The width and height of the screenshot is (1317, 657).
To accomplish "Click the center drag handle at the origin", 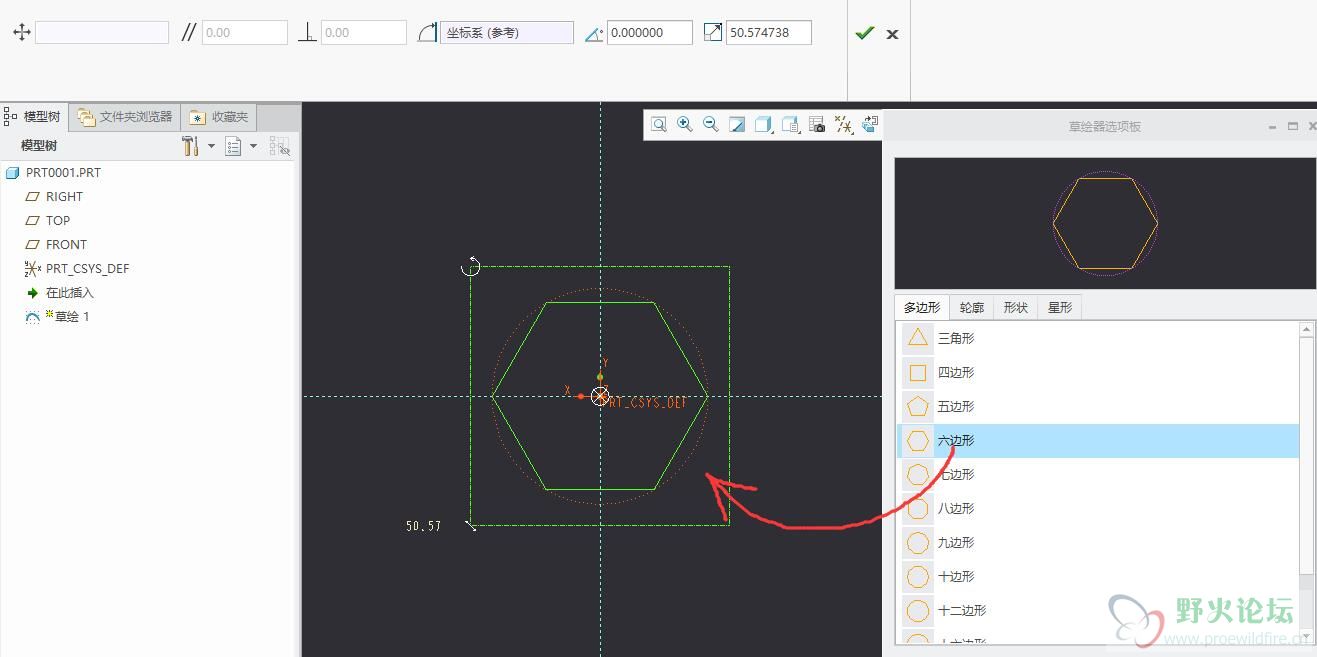I will [600, 396].
